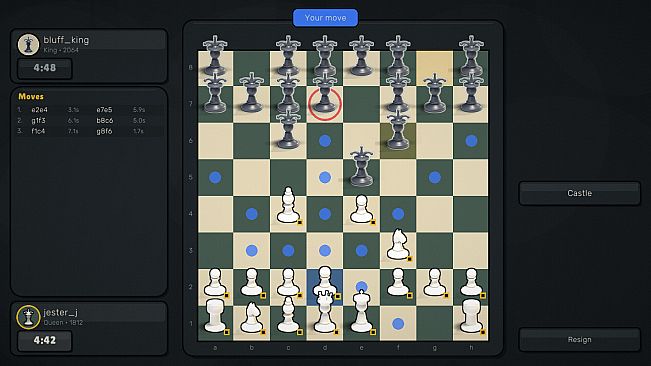Viewport: 651px width, 366px height.
Task: Select the white pawn on b2
Action: (252, 283)
